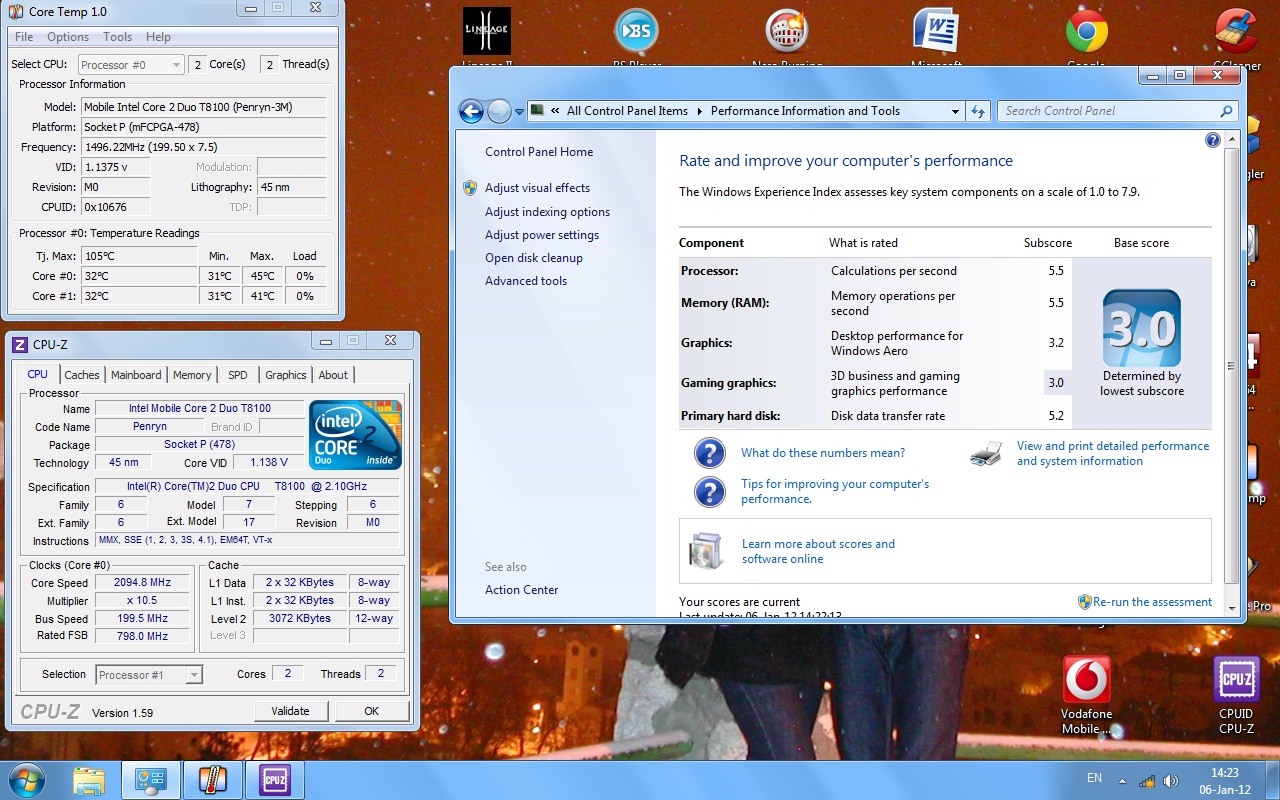Open Control Panel help question mark icon
This screenshot has width=1280, height=800.
click(x=1213, y=140)
